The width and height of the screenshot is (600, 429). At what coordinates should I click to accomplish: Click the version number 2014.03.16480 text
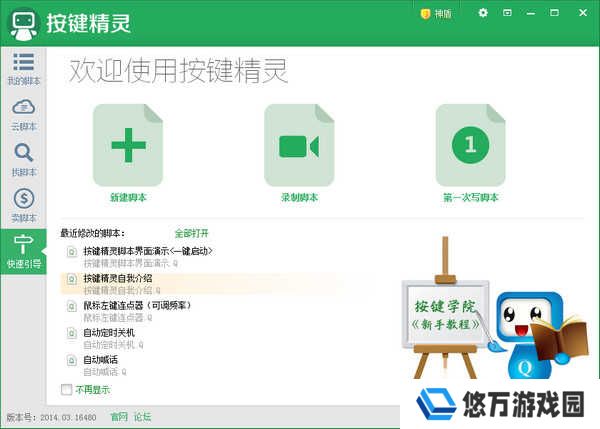click(68, 417)
